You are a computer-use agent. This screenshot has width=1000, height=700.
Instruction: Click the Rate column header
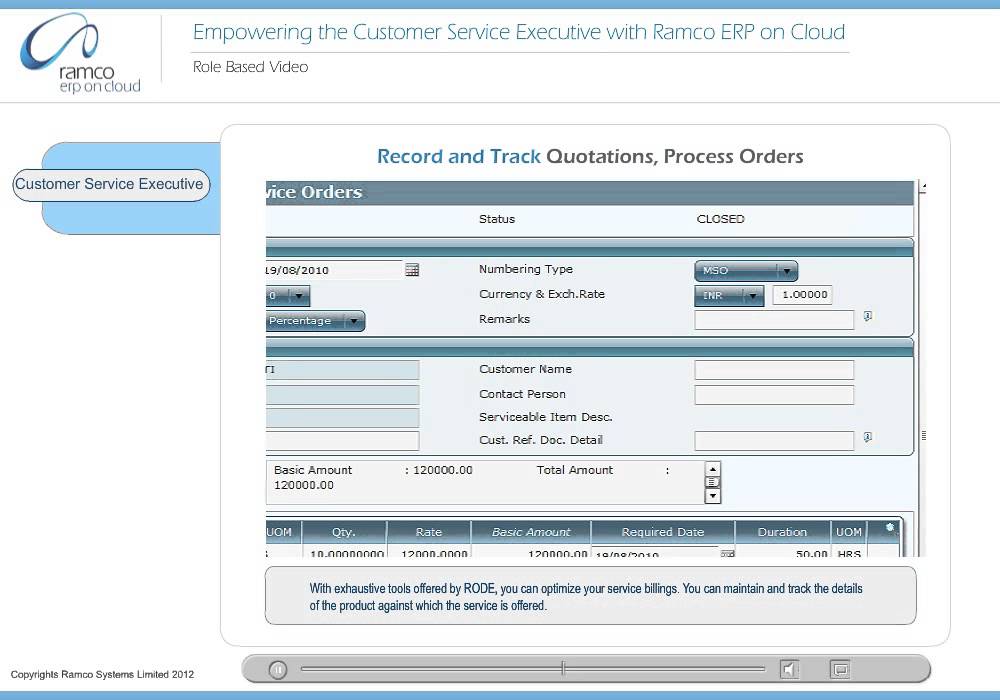429,532
